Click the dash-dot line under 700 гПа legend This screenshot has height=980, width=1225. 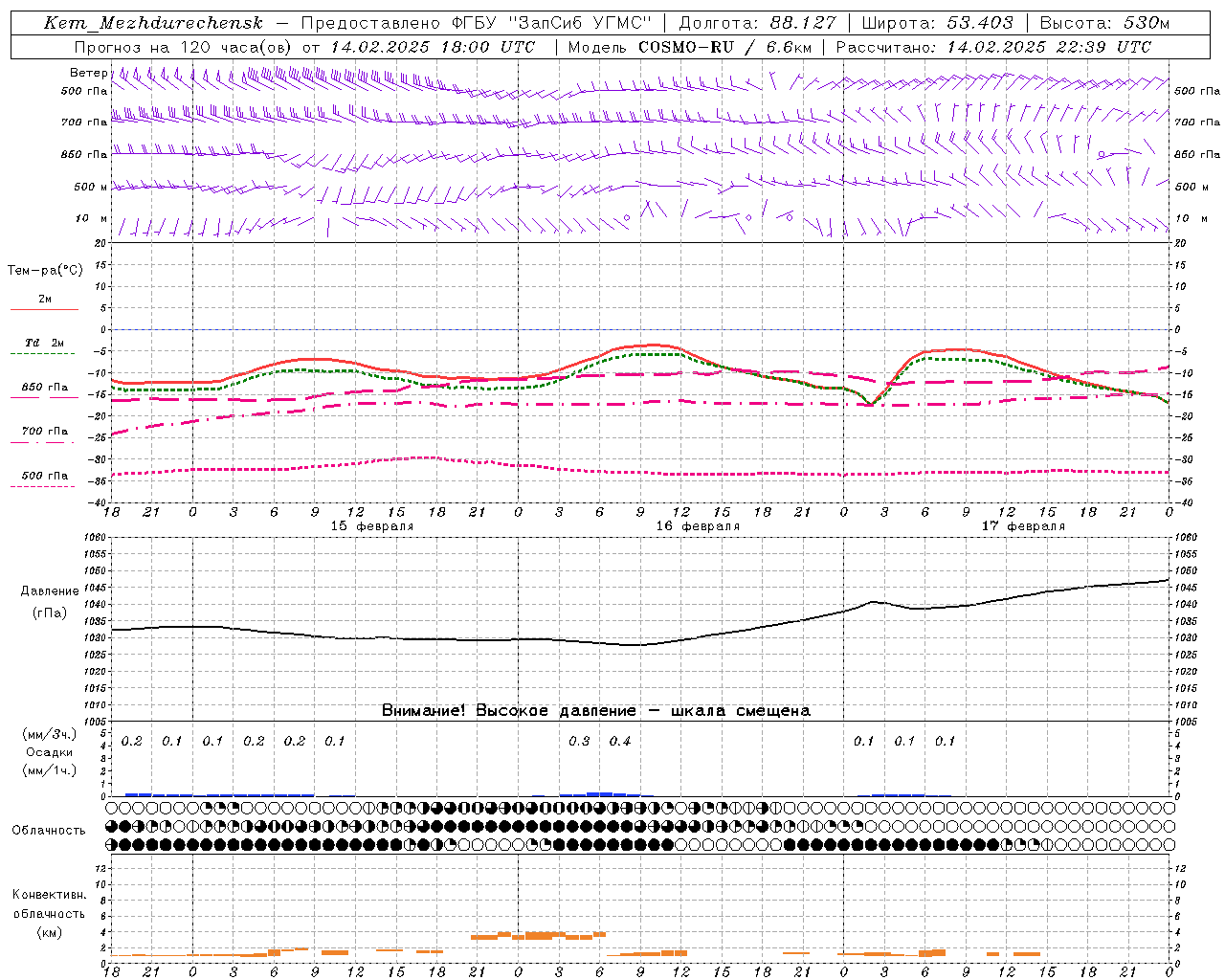[x=43, y=442]
